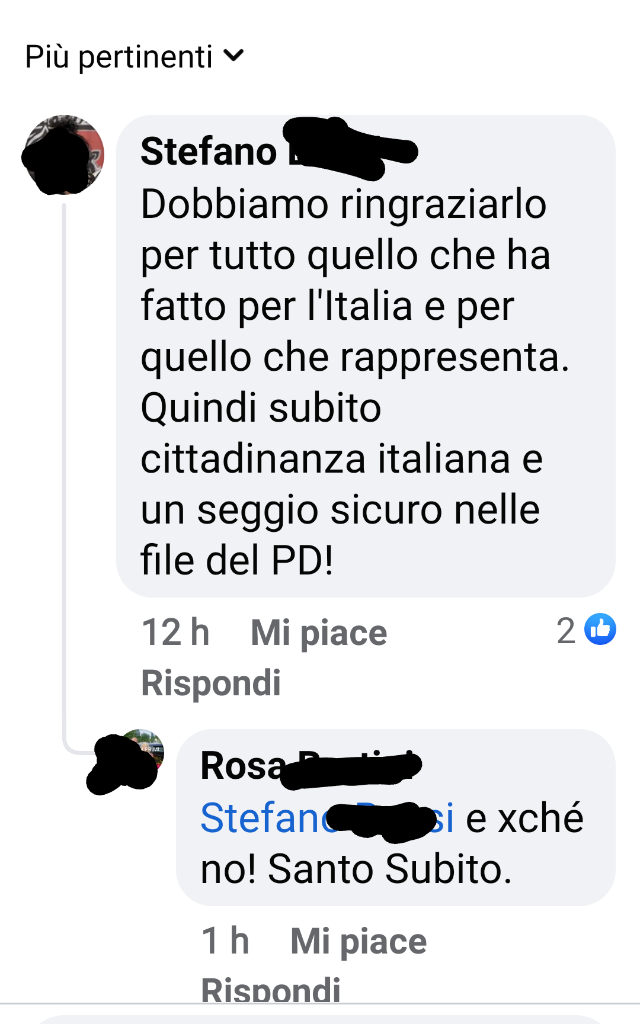
Task: Click the commenter name Rosa
Action: [x=244, y=765]
